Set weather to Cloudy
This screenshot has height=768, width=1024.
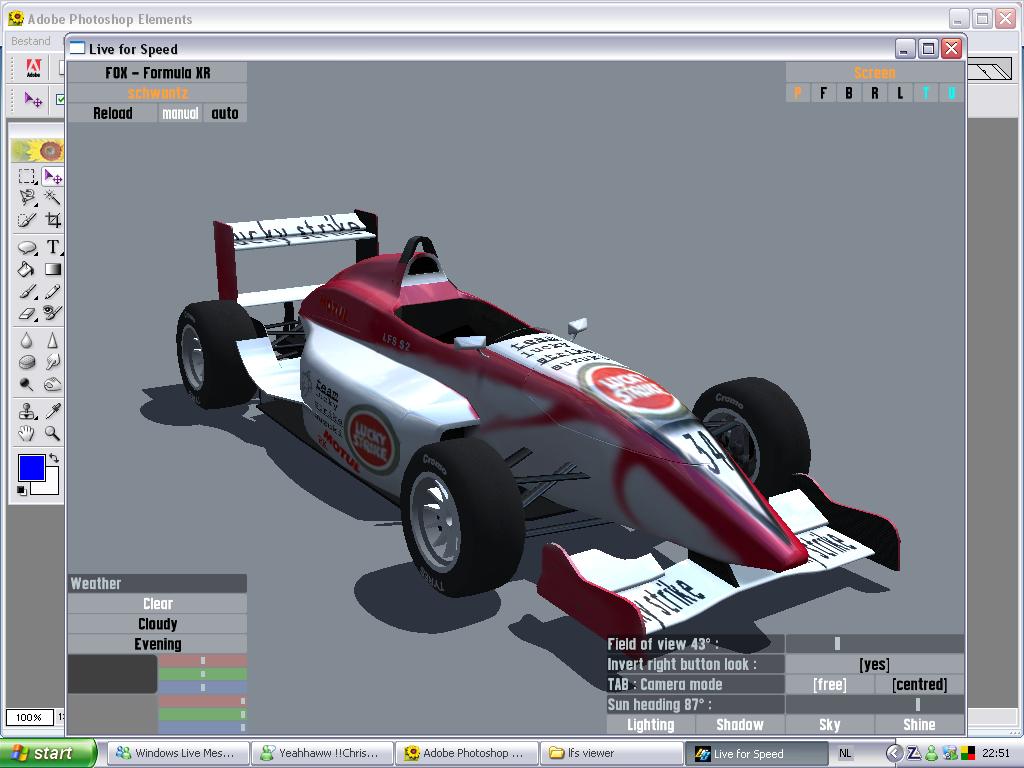(x=157, y=624)
